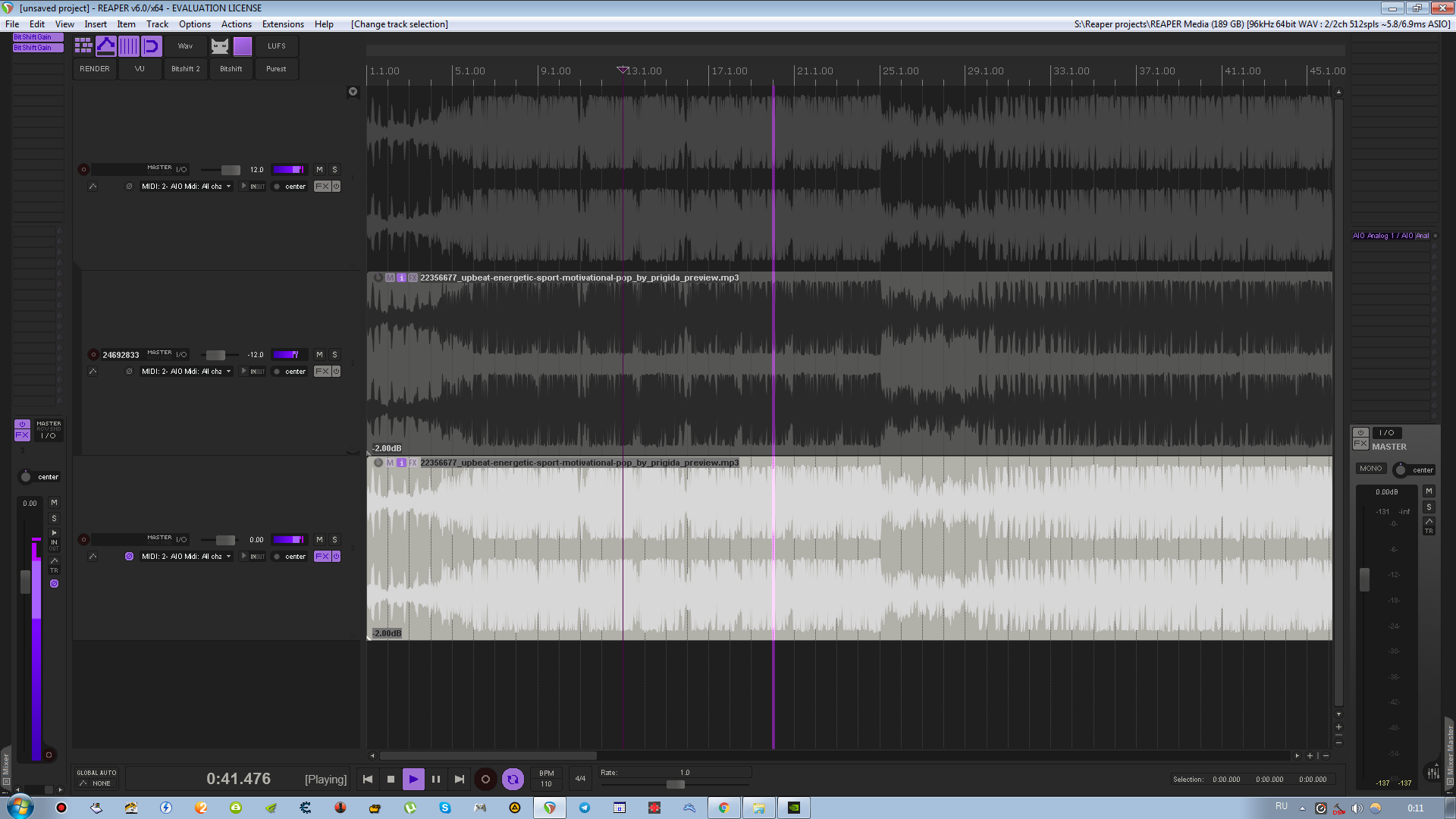
Task: Open the I/O routing for track 24692833
Action: pos(181,355)
